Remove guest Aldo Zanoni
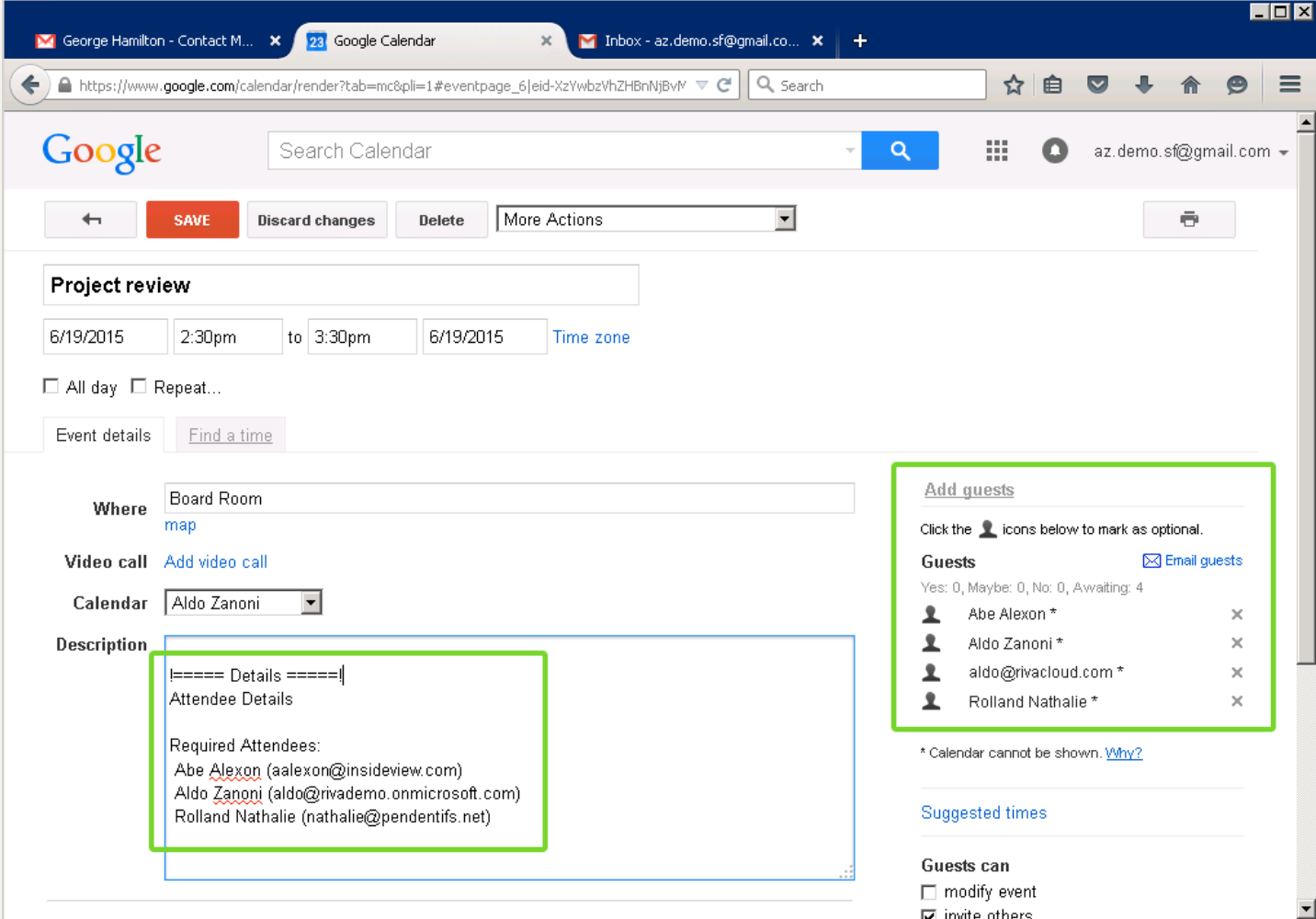The height and width of the screenshot is (919, 1316). click(x=1237, y=643)
